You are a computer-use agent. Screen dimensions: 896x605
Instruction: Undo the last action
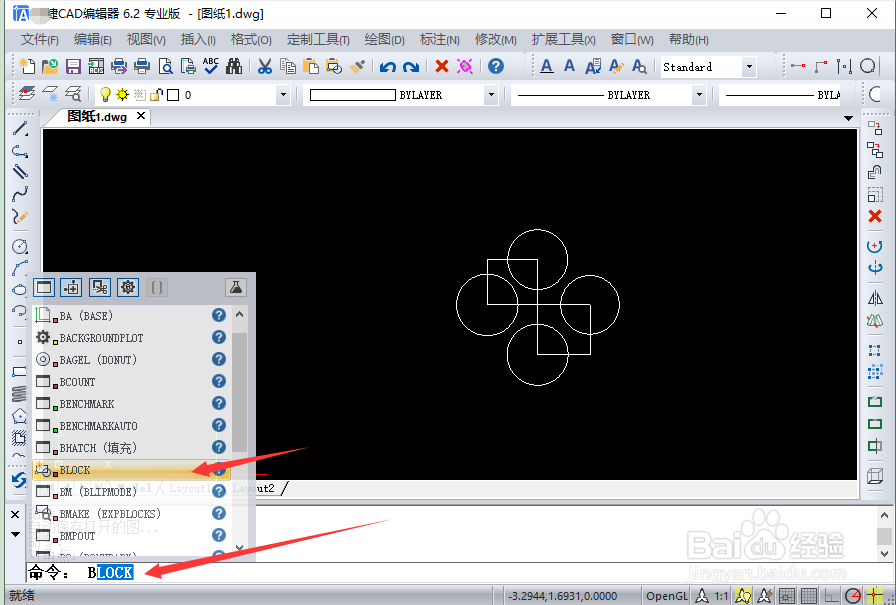click(387, 67)
